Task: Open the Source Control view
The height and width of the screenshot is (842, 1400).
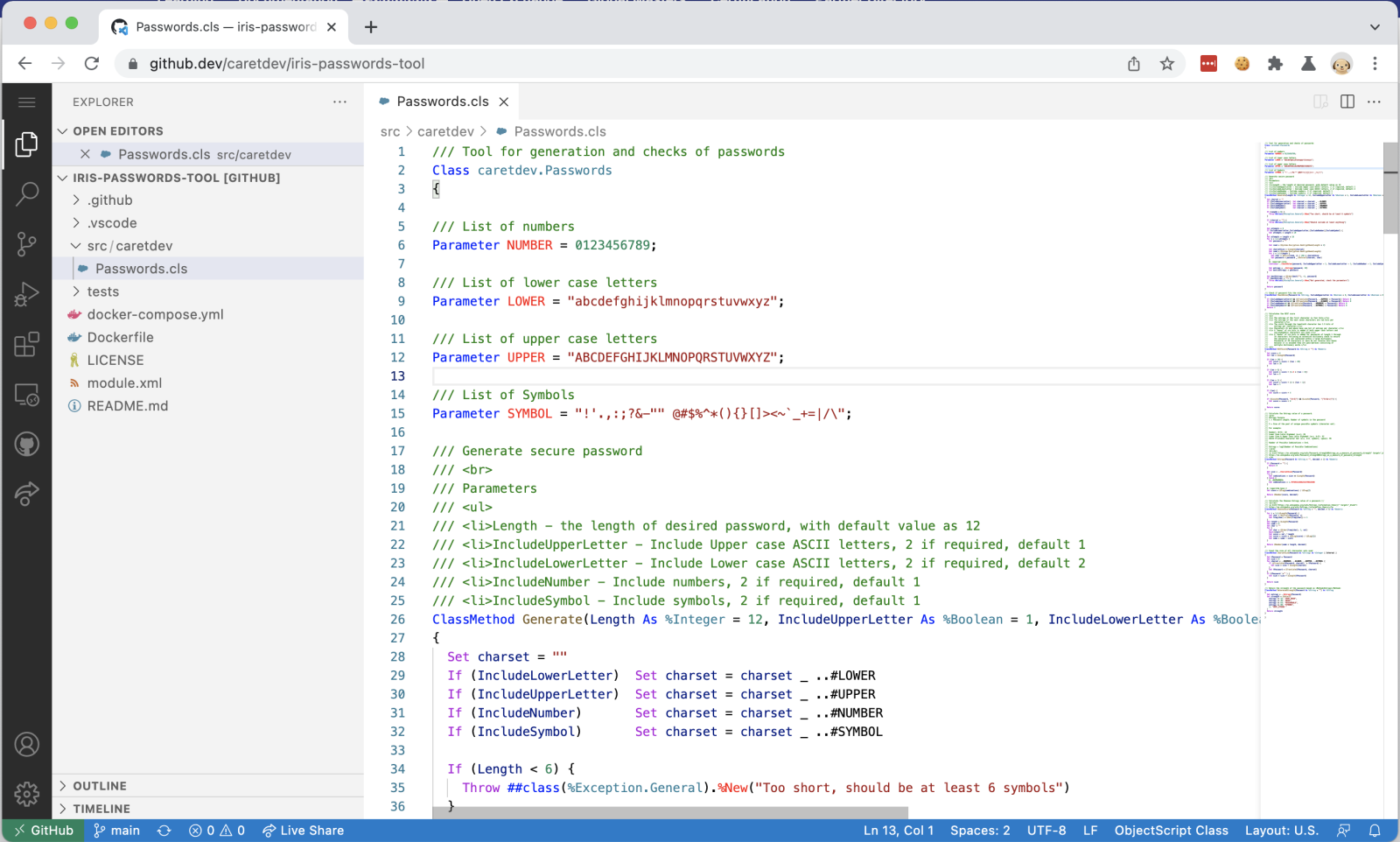Action: [x=27, y=244]
